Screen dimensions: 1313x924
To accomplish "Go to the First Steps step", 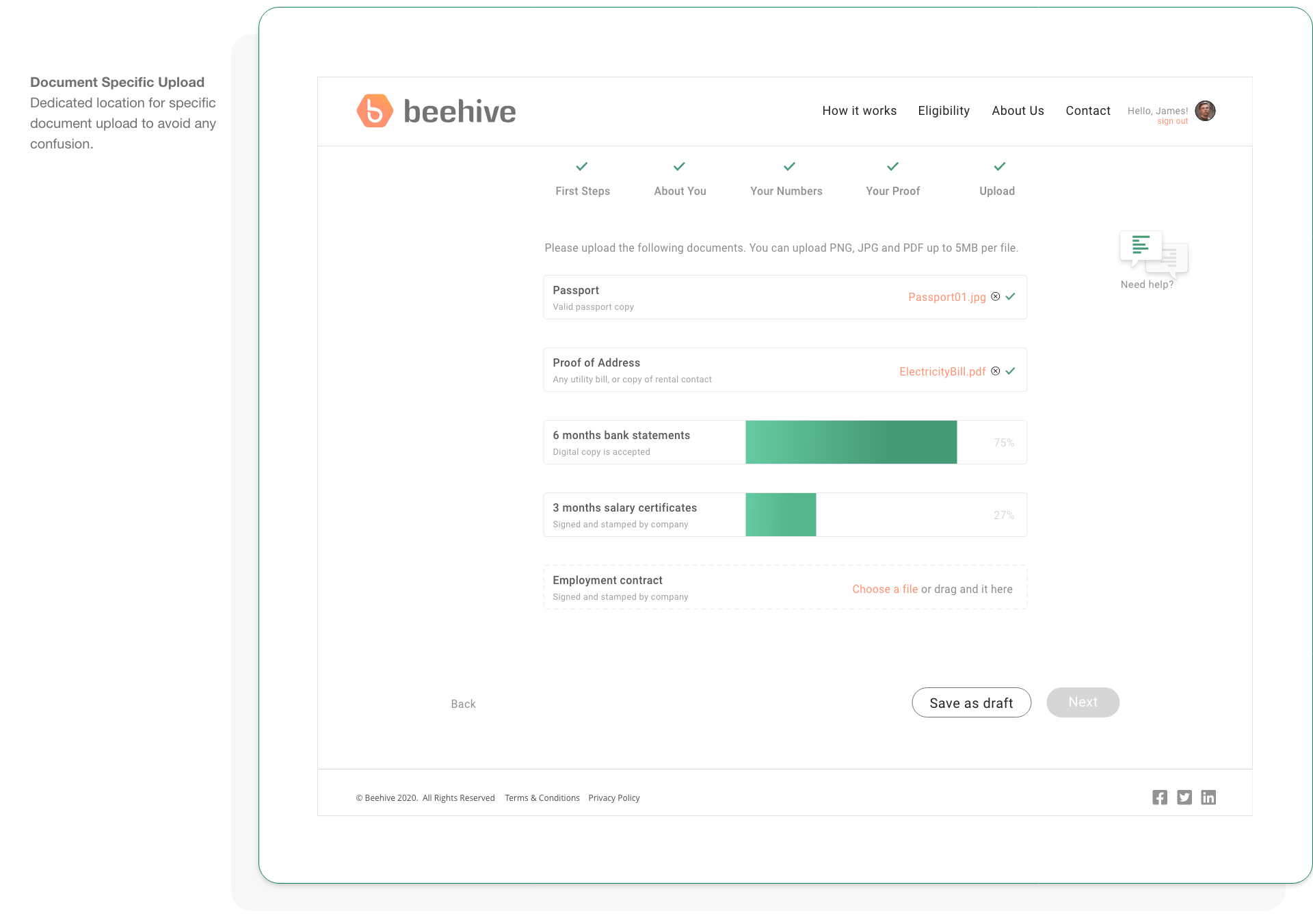I will 582,191.
